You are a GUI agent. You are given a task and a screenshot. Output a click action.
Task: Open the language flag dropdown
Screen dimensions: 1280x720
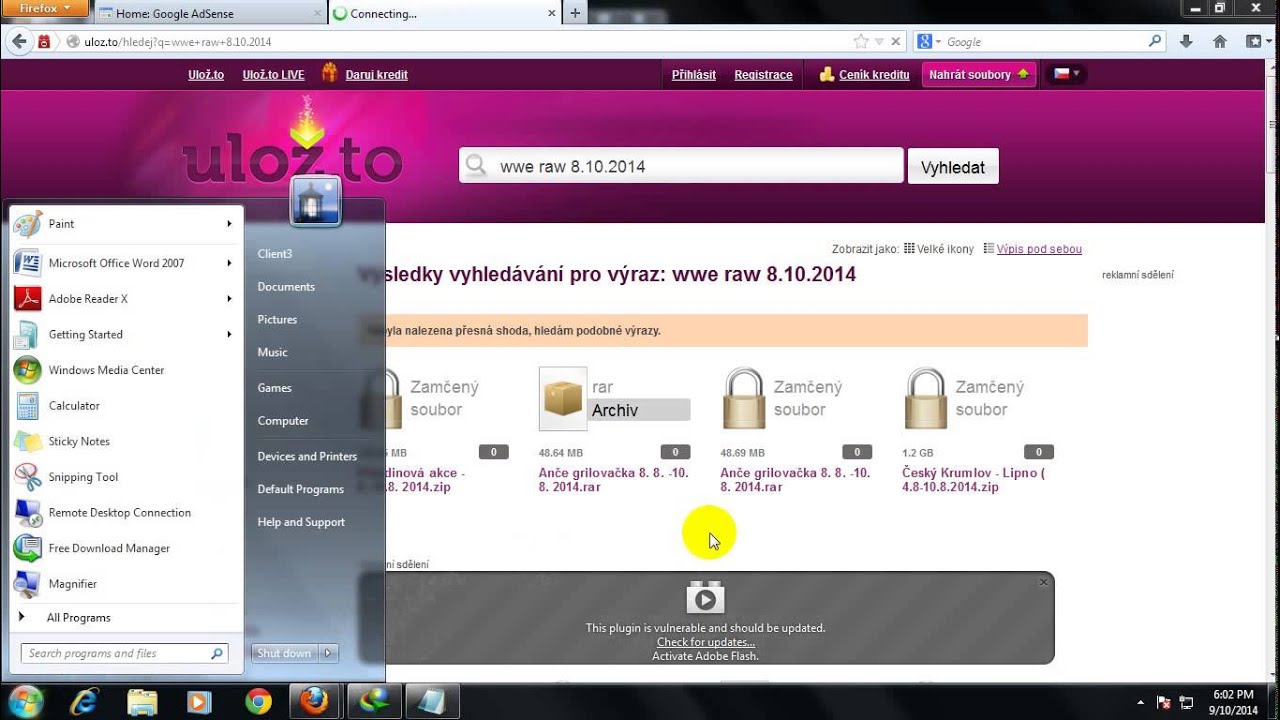pyautogui.click(x=1065, y=74)
